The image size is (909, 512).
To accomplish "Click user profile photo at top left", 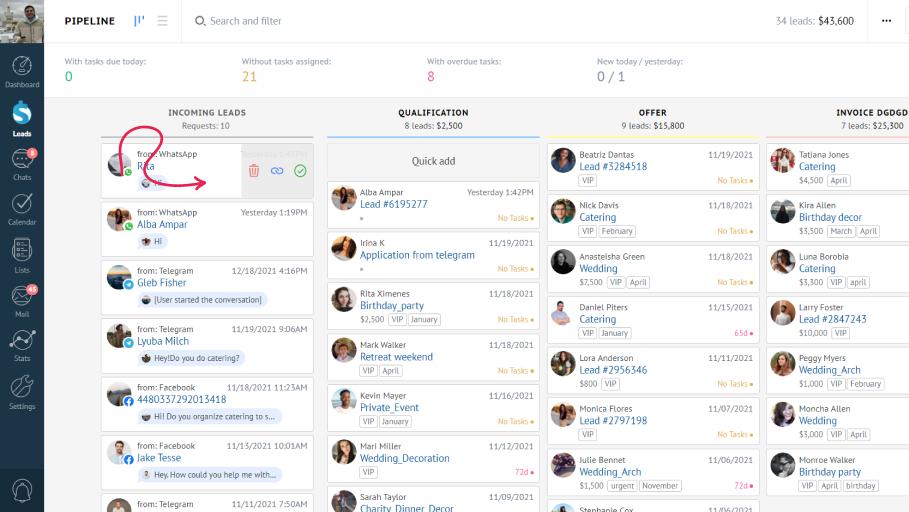I will 21,21.
